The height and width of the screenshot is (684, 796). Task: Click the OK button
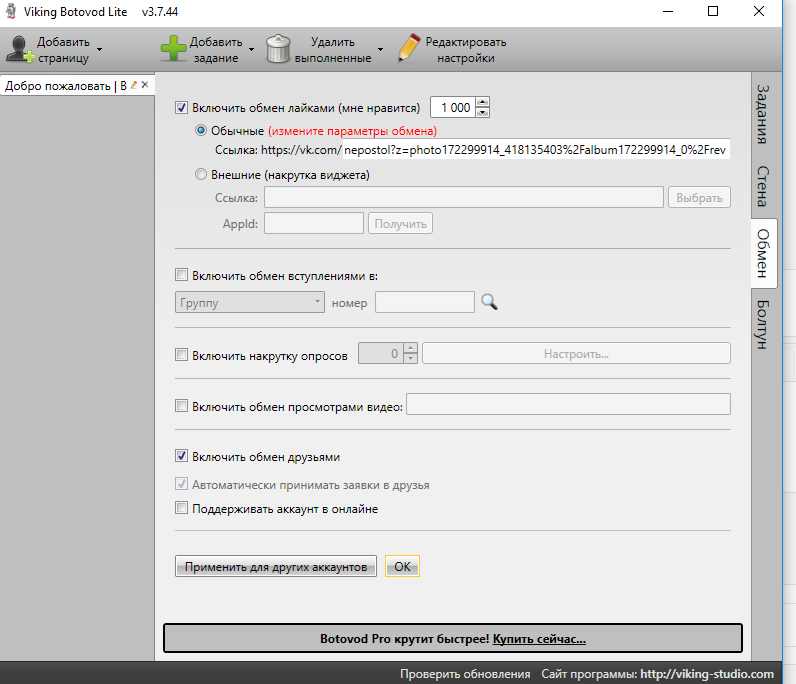(403, 566)
